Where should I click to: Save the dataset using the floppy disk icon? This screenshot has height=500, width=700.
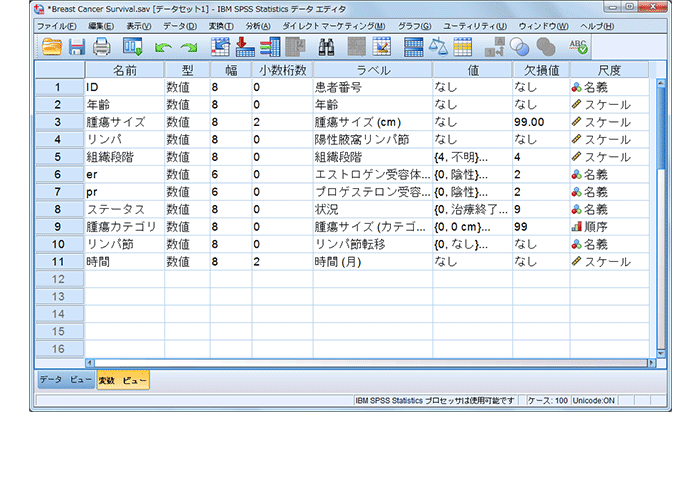(x=77, y=47)
